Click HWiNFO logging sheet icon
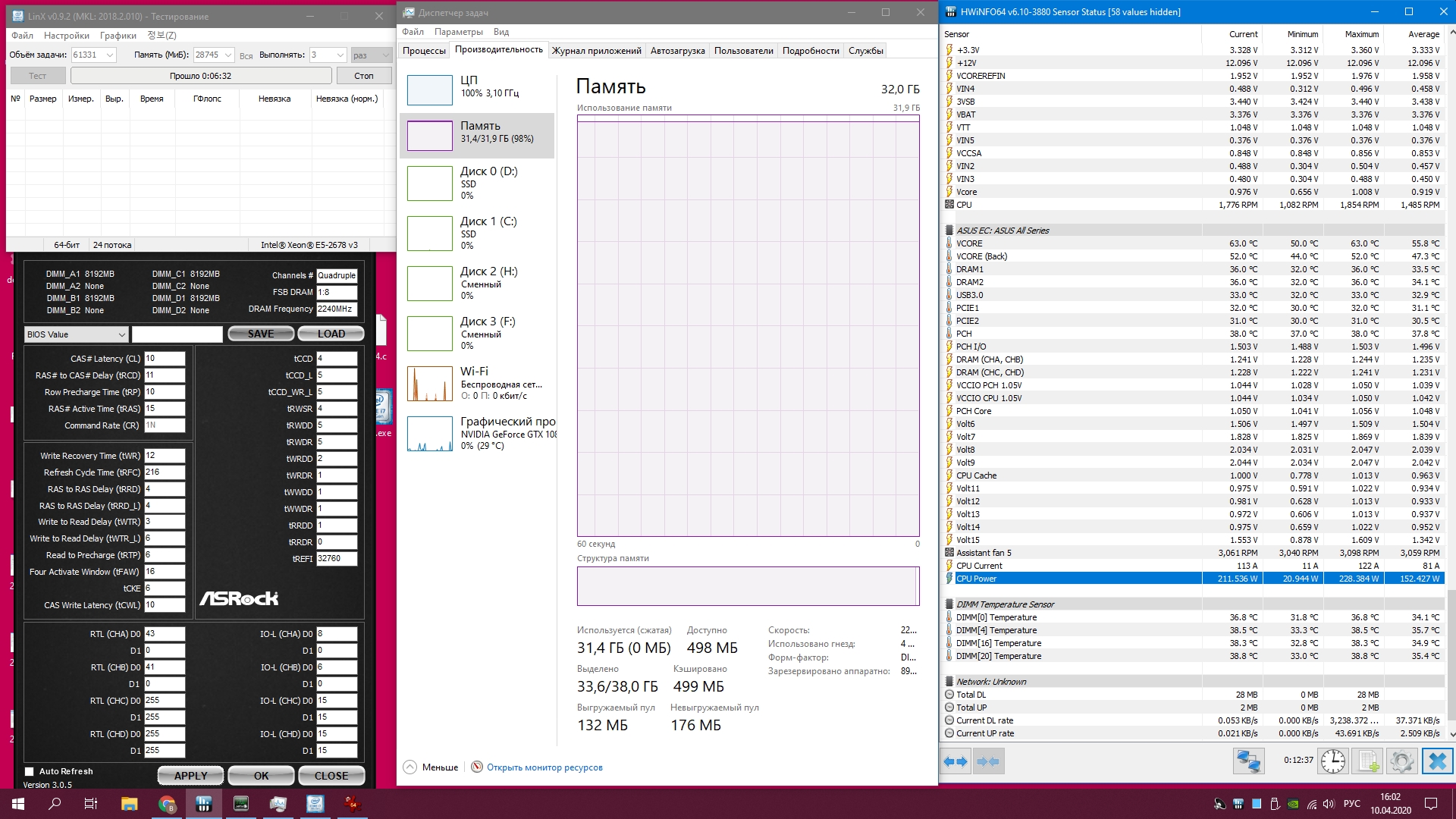Viewport: 1456px width, 819px height. (1368, 761)
